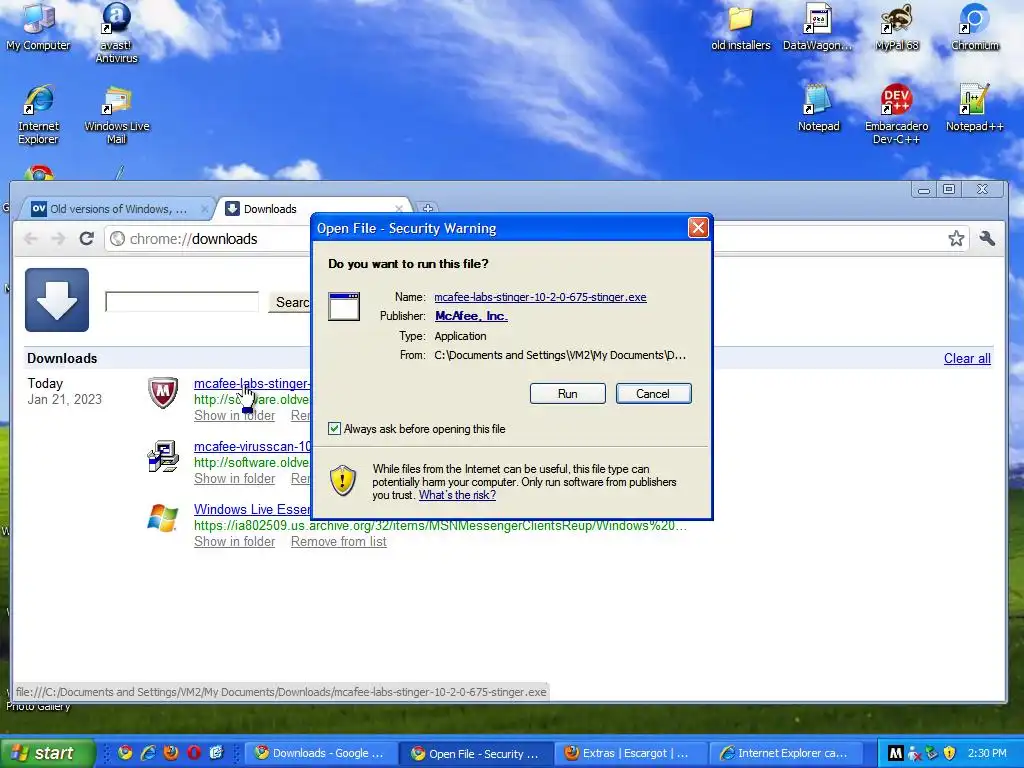Click Firefox quick launch icon
Screen dimensions: 1024x768
[x=171, y=753]
